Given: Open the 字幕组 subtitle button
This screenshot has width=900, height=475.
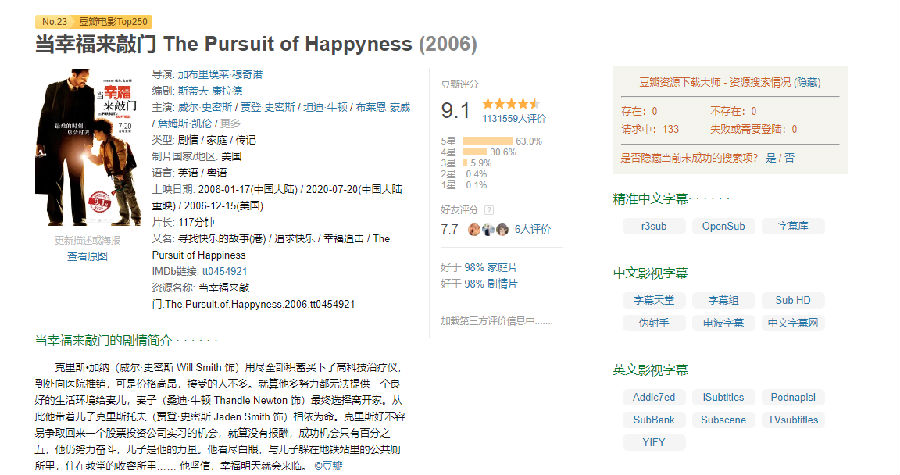Looking at the screenshot, I should 723,300.
